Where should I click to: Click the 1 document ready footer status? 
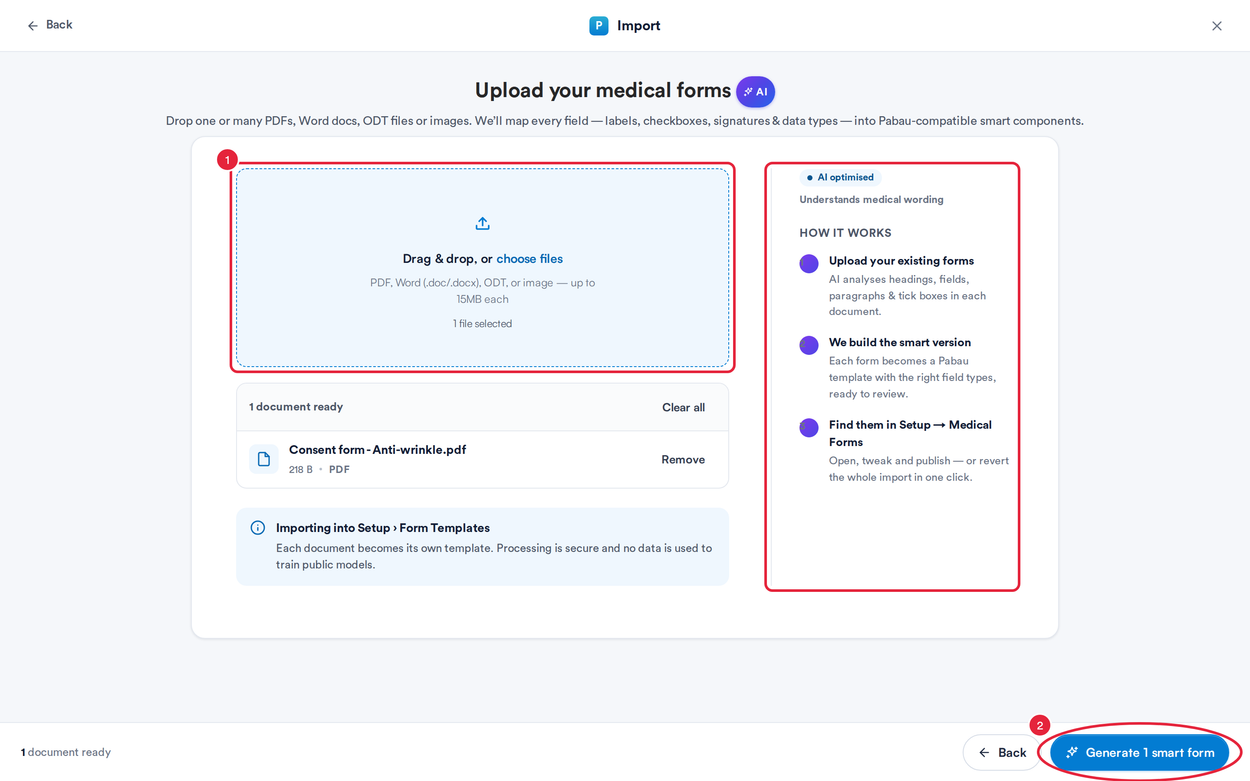tap(66, 753)
